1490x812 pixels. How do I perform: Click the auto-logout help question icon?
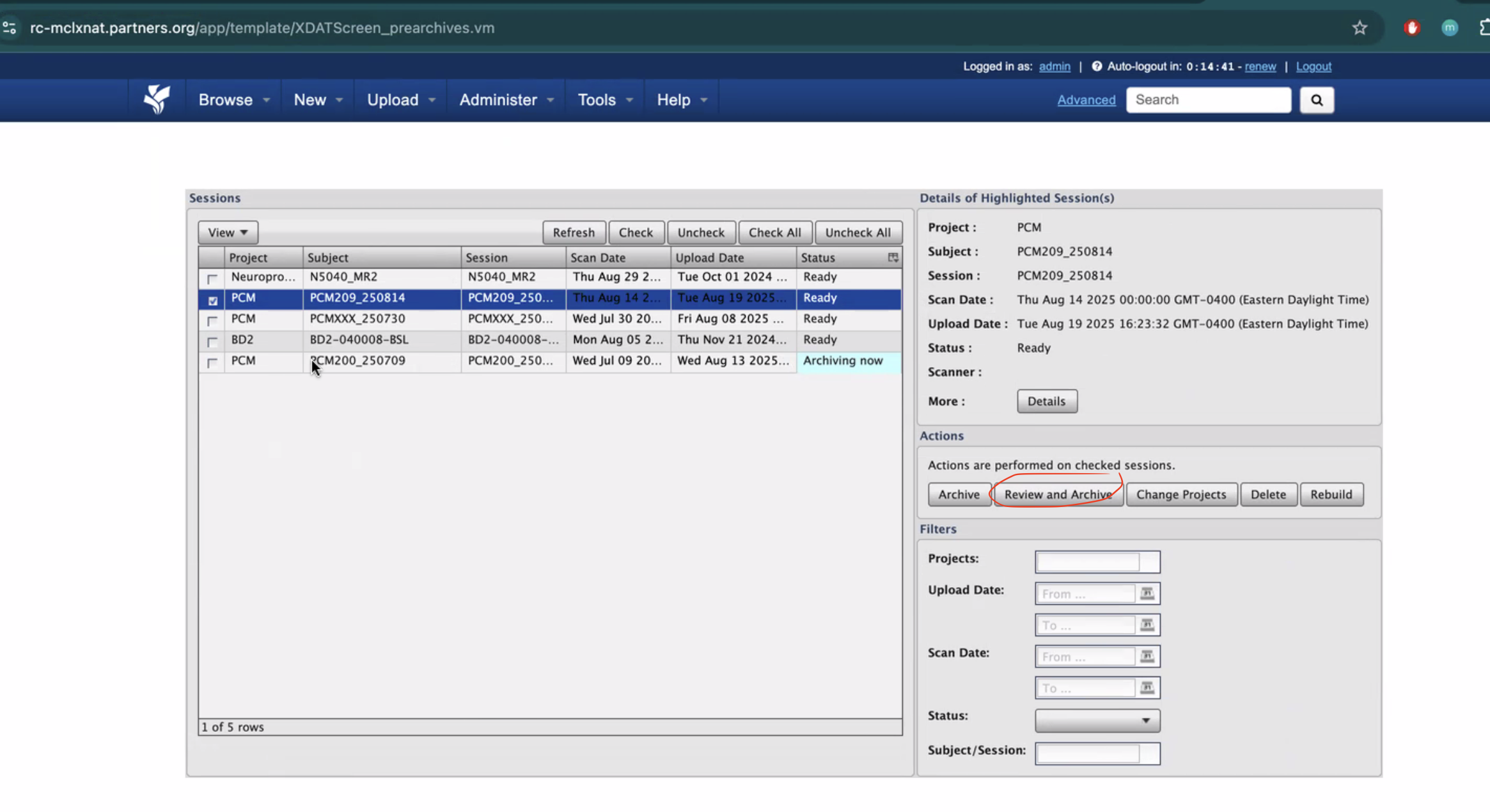click(x=1097, y=66)
